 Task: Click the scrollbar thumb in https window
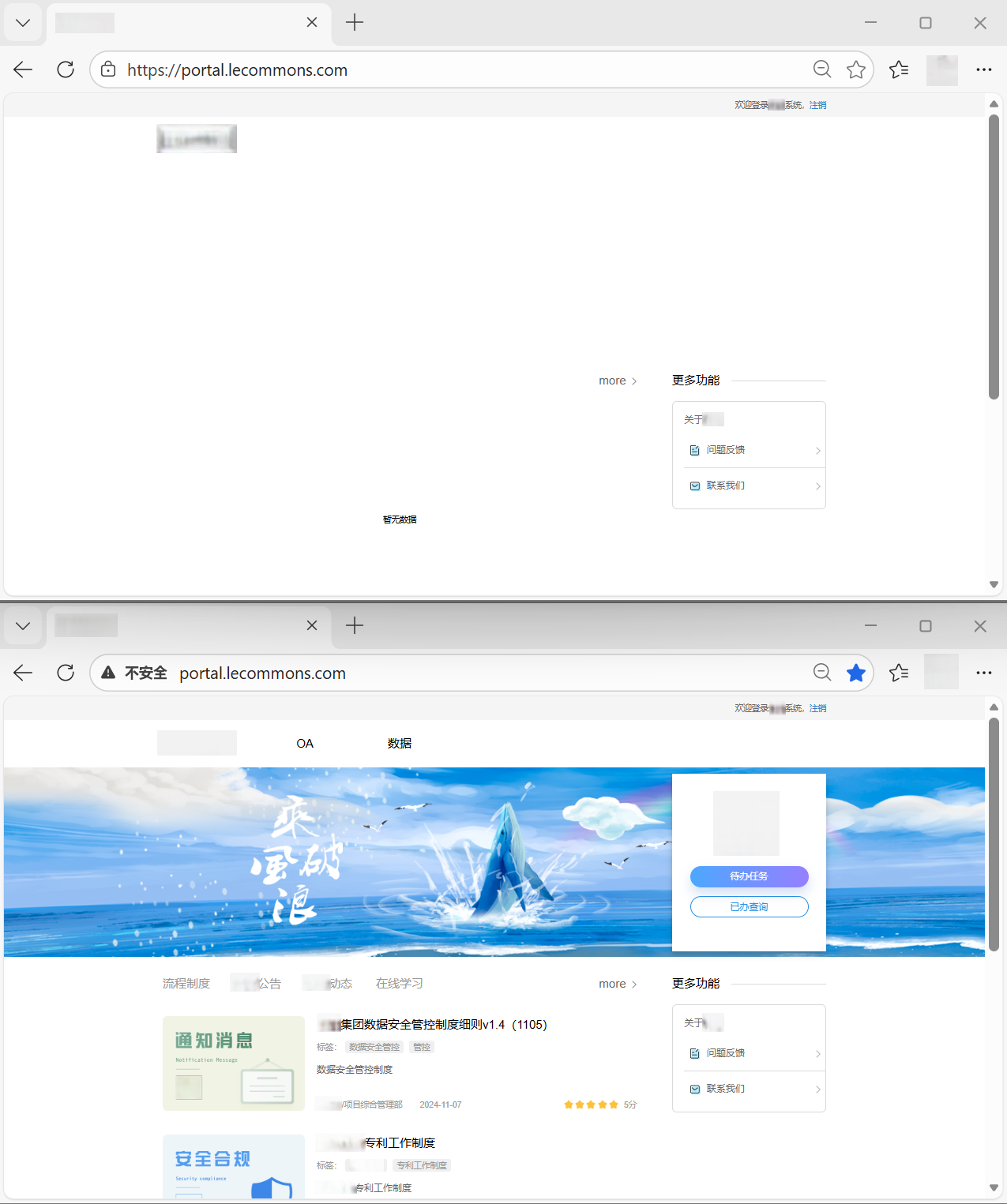pos(994,257)
